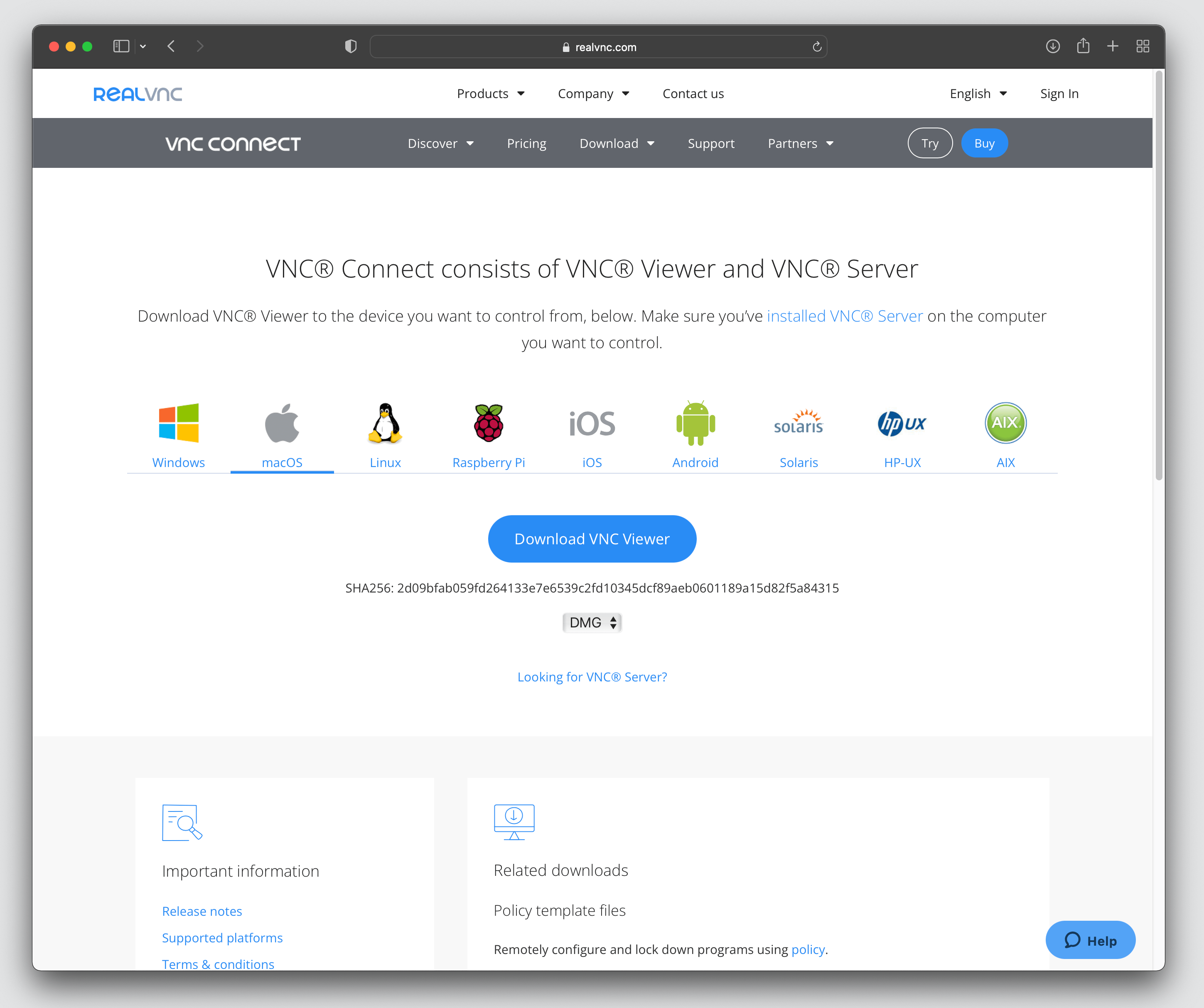Expand the Partners menu
The image size is (1204, 1008).
coord(800,143)
